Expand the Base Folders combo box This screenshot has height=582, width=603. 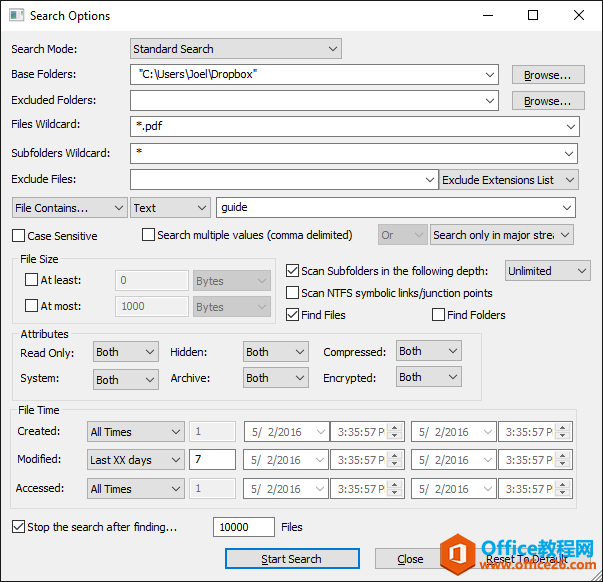tap(490, 75)
